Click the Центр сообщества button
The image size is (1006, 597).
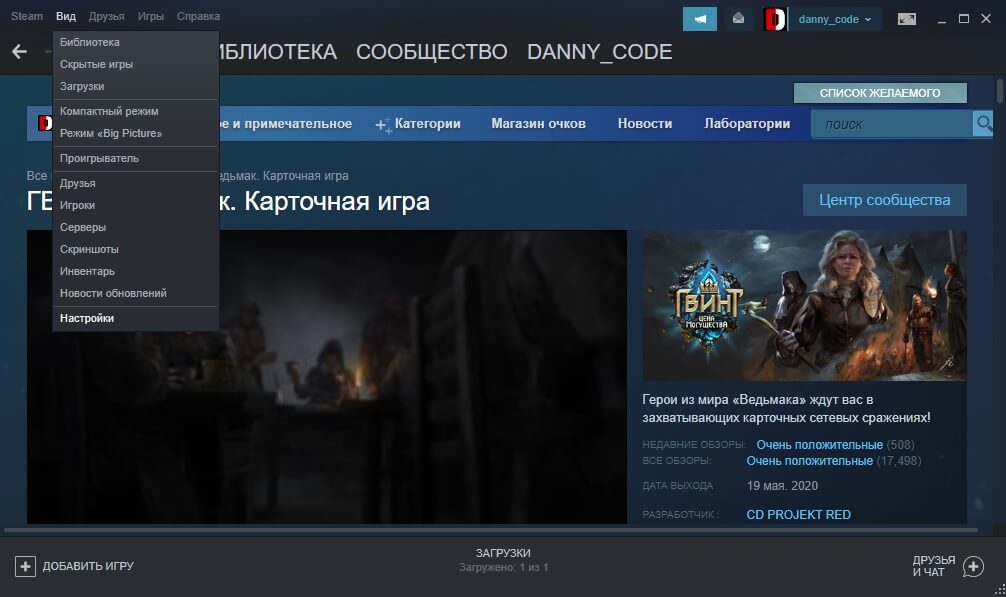point(887,200)
